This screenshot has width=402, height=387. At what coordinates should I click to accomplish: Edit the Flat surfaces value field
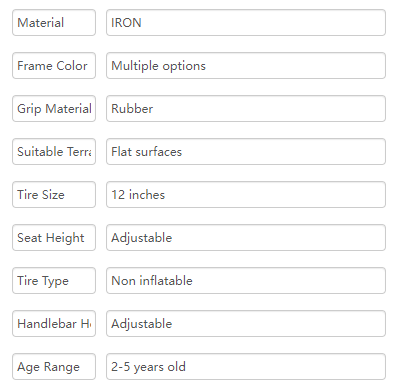[246, 152]
